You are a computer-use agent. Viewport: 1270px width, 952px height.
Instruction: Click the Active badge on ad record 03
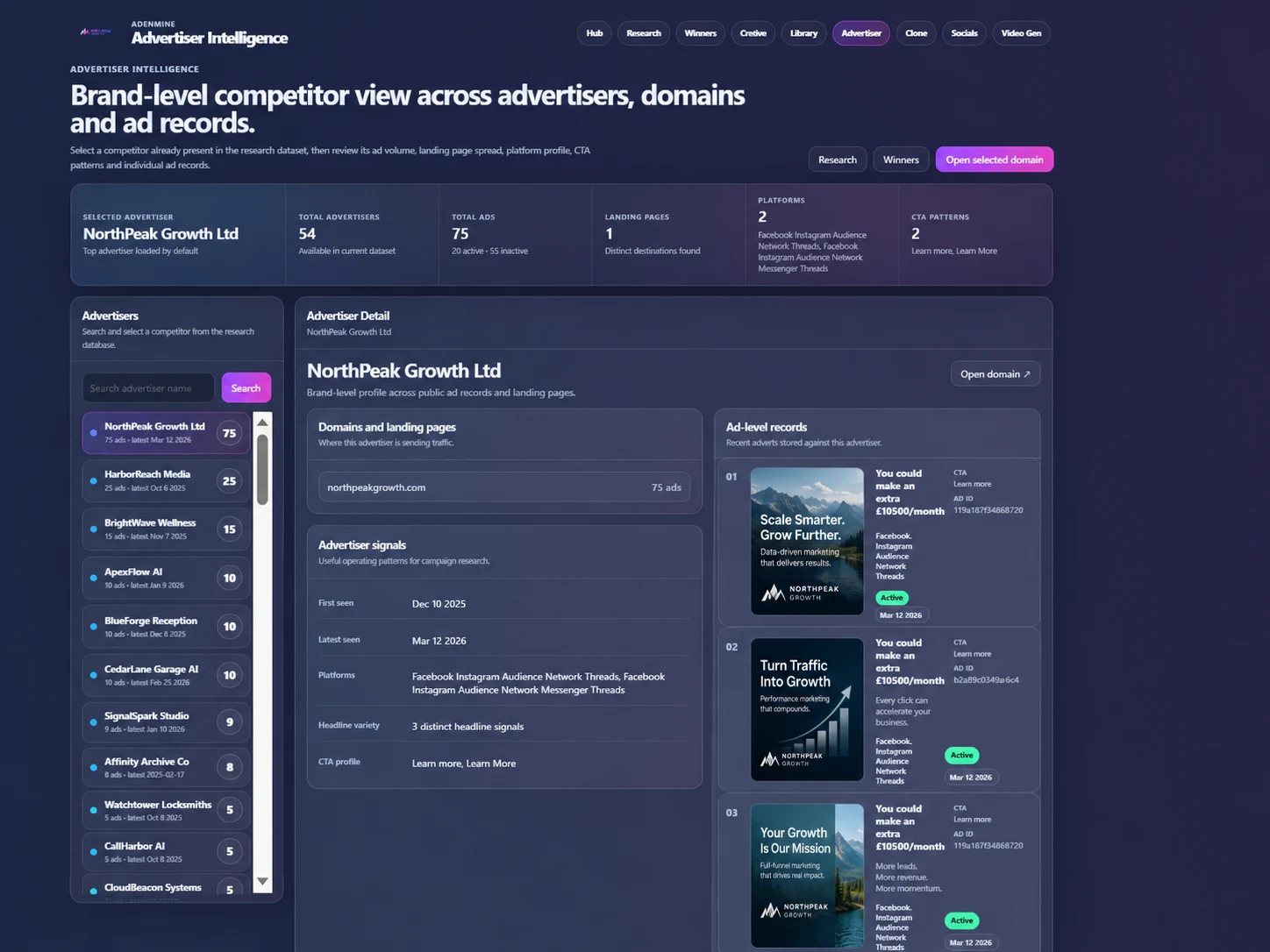[962, 920]
